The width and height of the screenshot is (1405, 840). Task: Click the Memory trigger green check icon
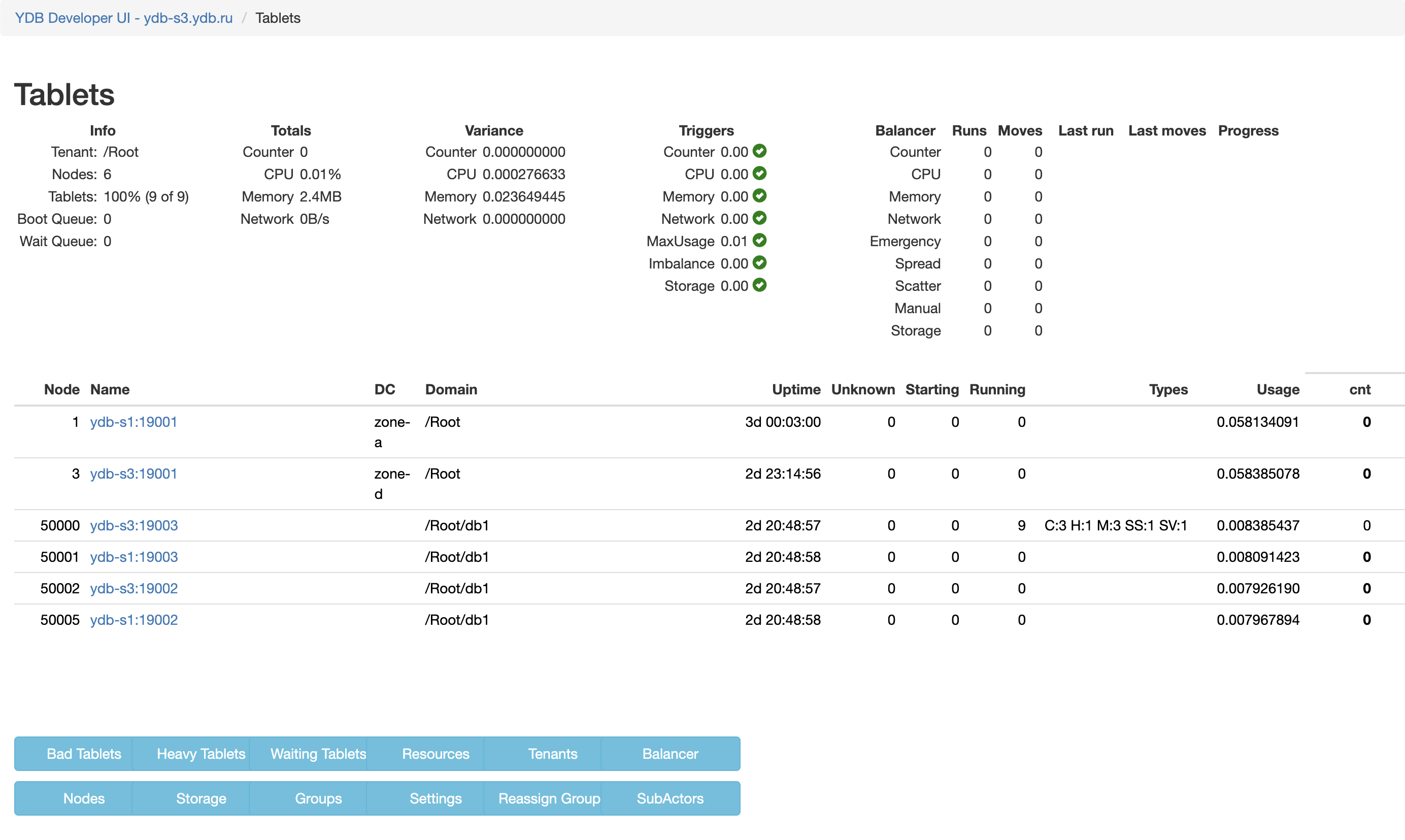[760, 196]
